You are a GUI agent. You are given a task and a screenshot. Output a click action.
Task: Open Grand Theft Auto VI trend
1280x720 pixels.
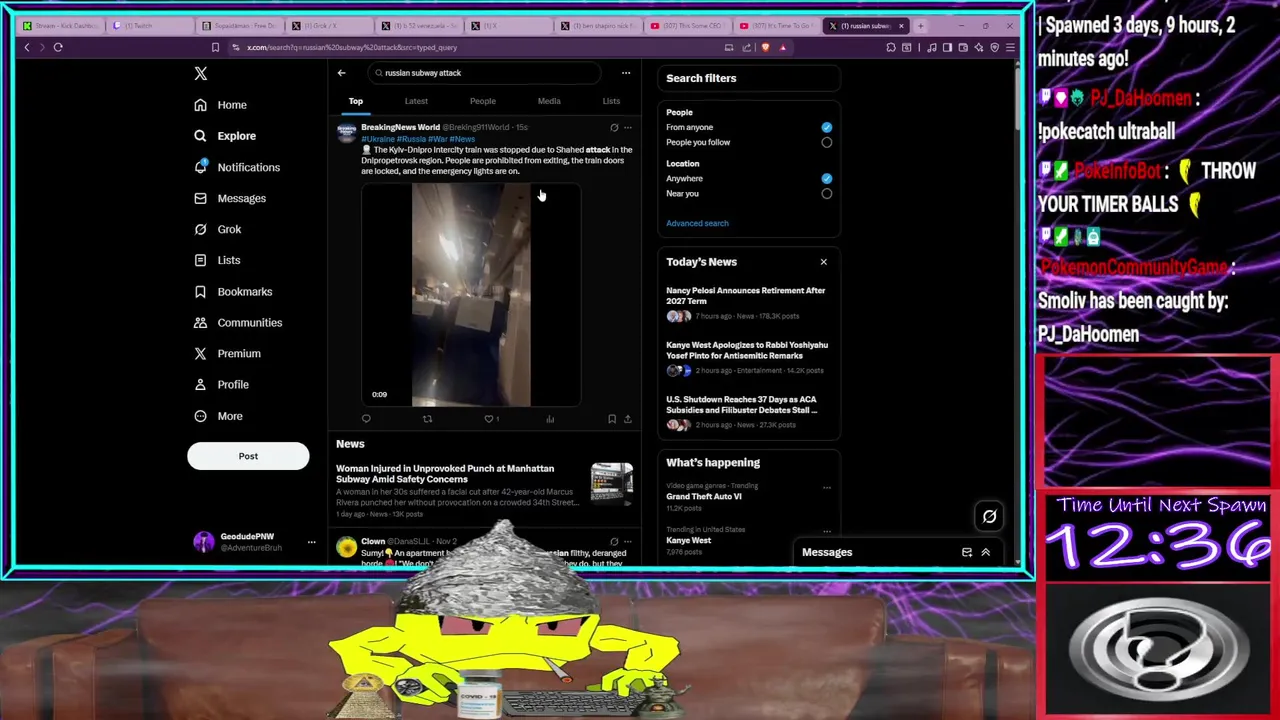(704, 496)
